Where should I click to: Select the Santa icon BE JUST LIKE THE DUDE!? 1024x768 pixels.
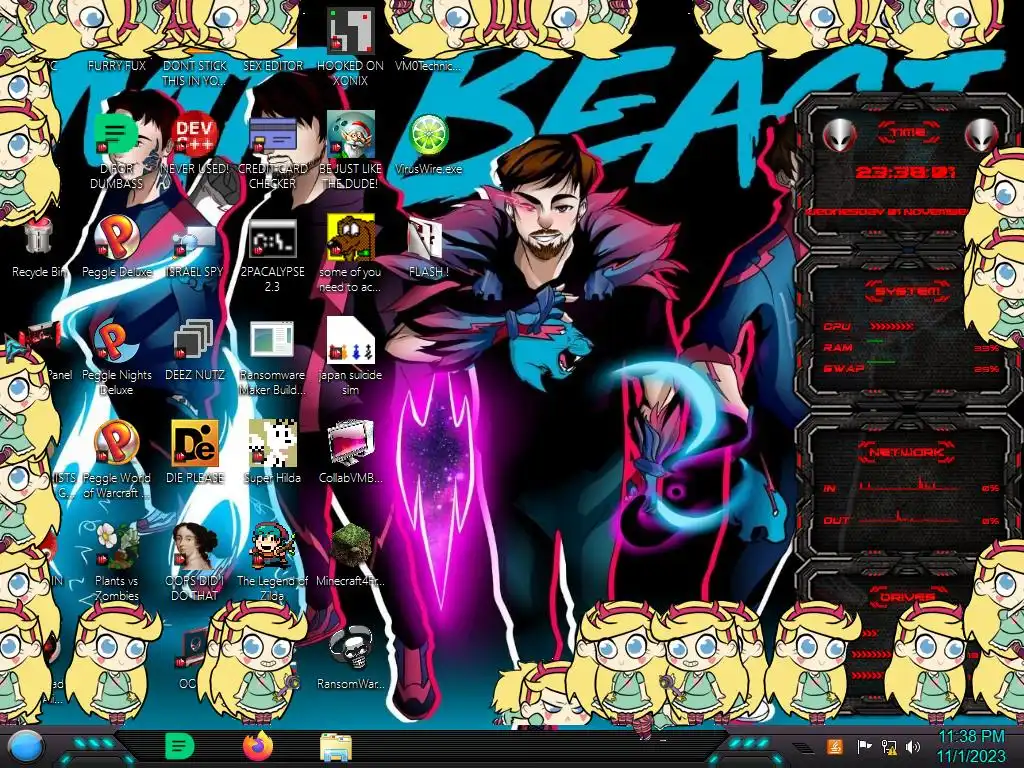(351, 135)
